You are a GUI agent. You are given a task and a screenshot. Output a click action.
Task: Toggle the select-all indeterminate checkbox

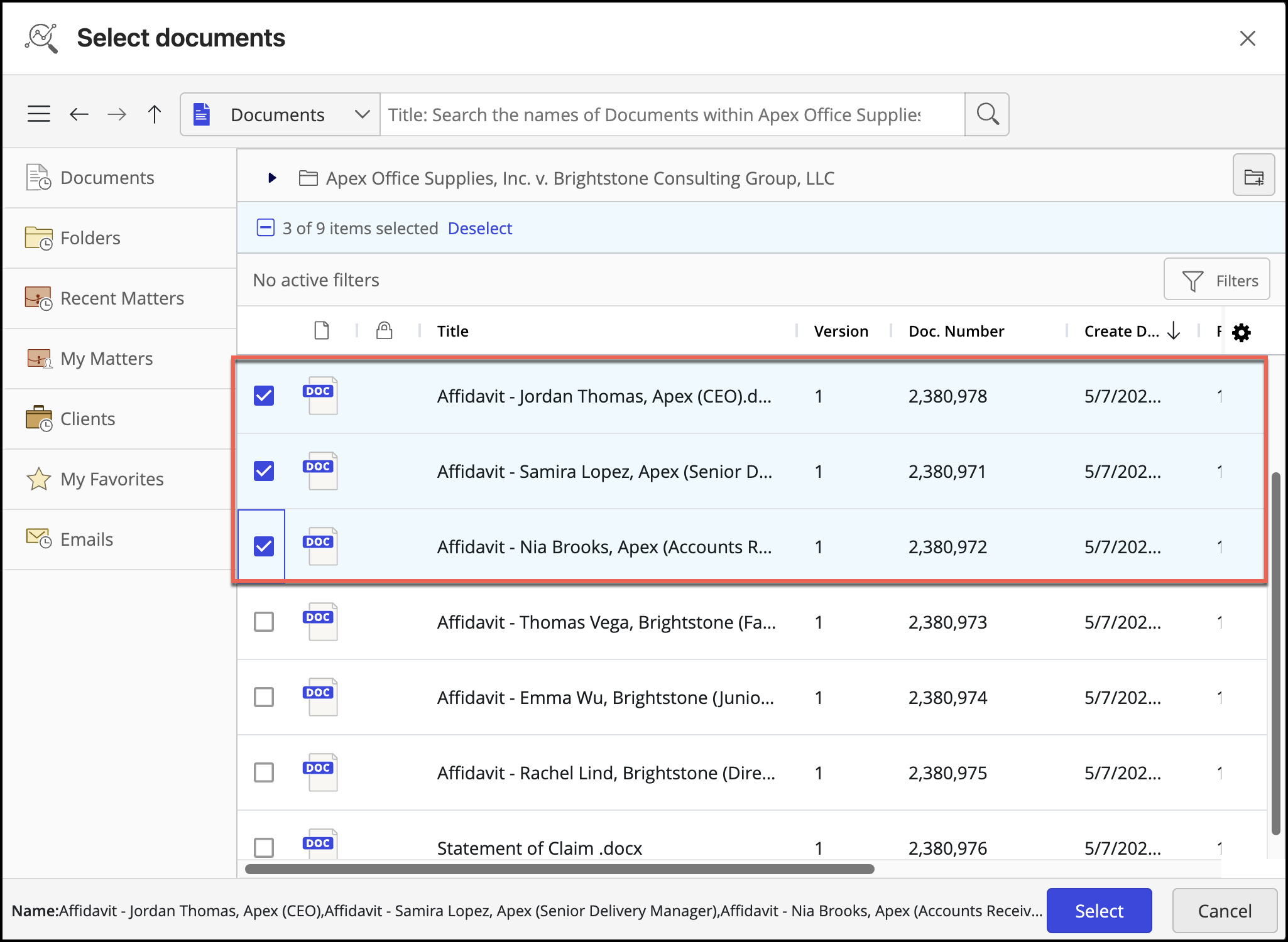(x=266, y=227)
